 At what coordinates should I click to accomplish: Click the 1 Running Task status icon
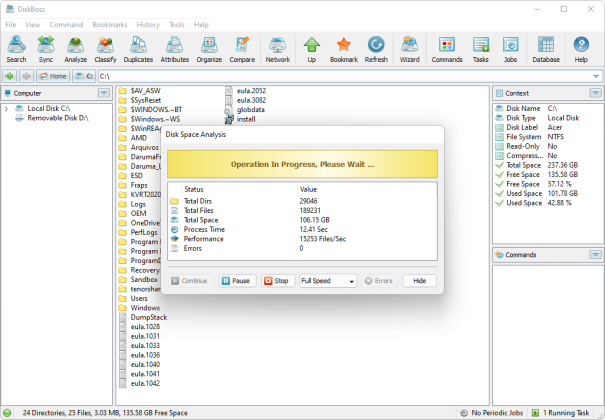point(536,413)
